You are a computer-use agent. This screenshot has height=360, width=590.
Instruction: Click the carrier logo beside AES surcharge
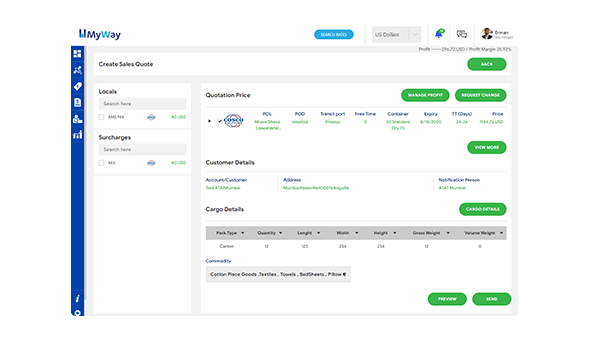click(151, 163)
